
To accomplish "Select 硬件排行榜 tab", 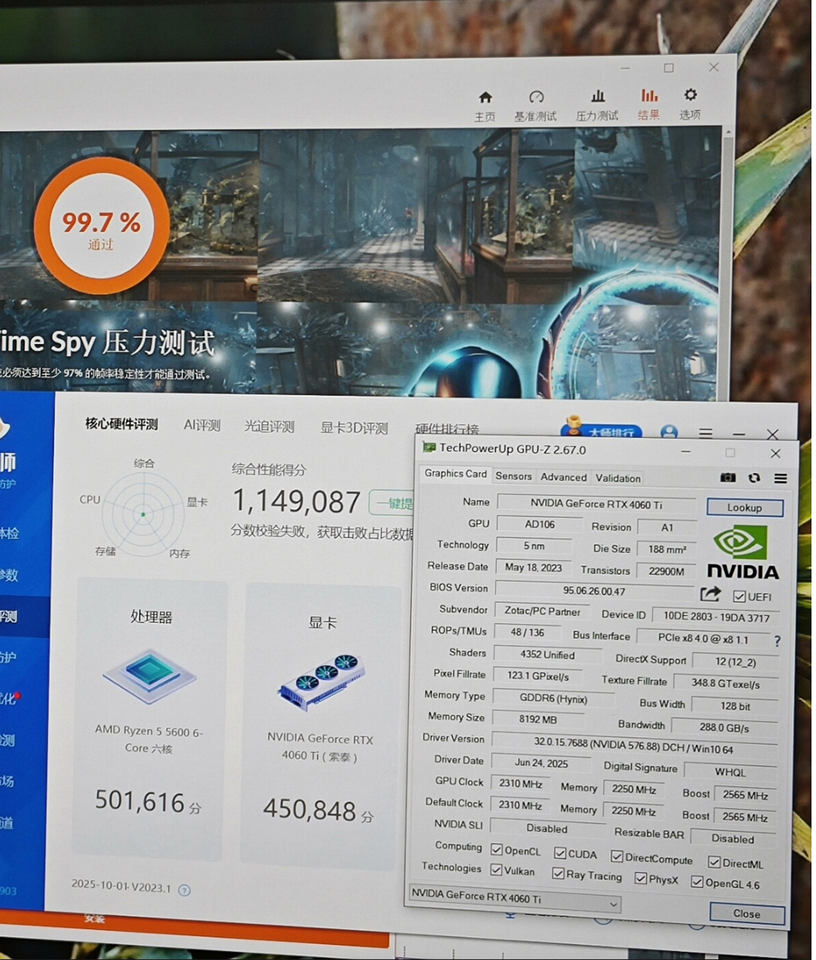I will point(447,429).
